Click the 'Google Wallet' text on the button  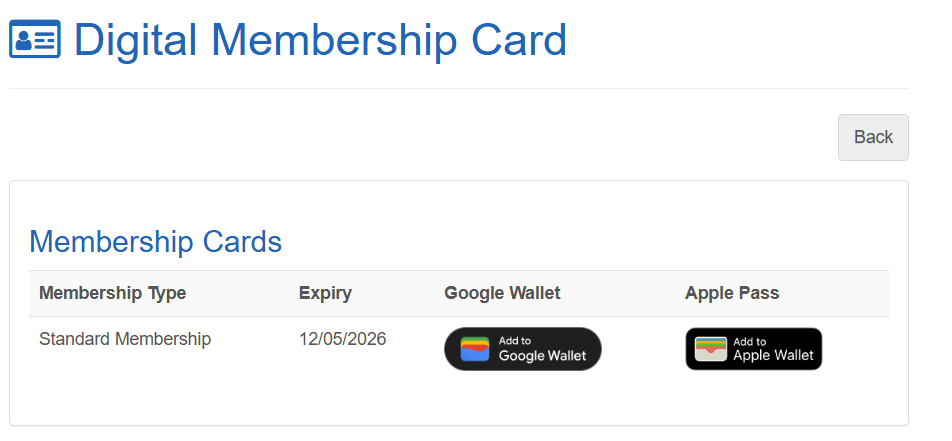click(542, 356)
